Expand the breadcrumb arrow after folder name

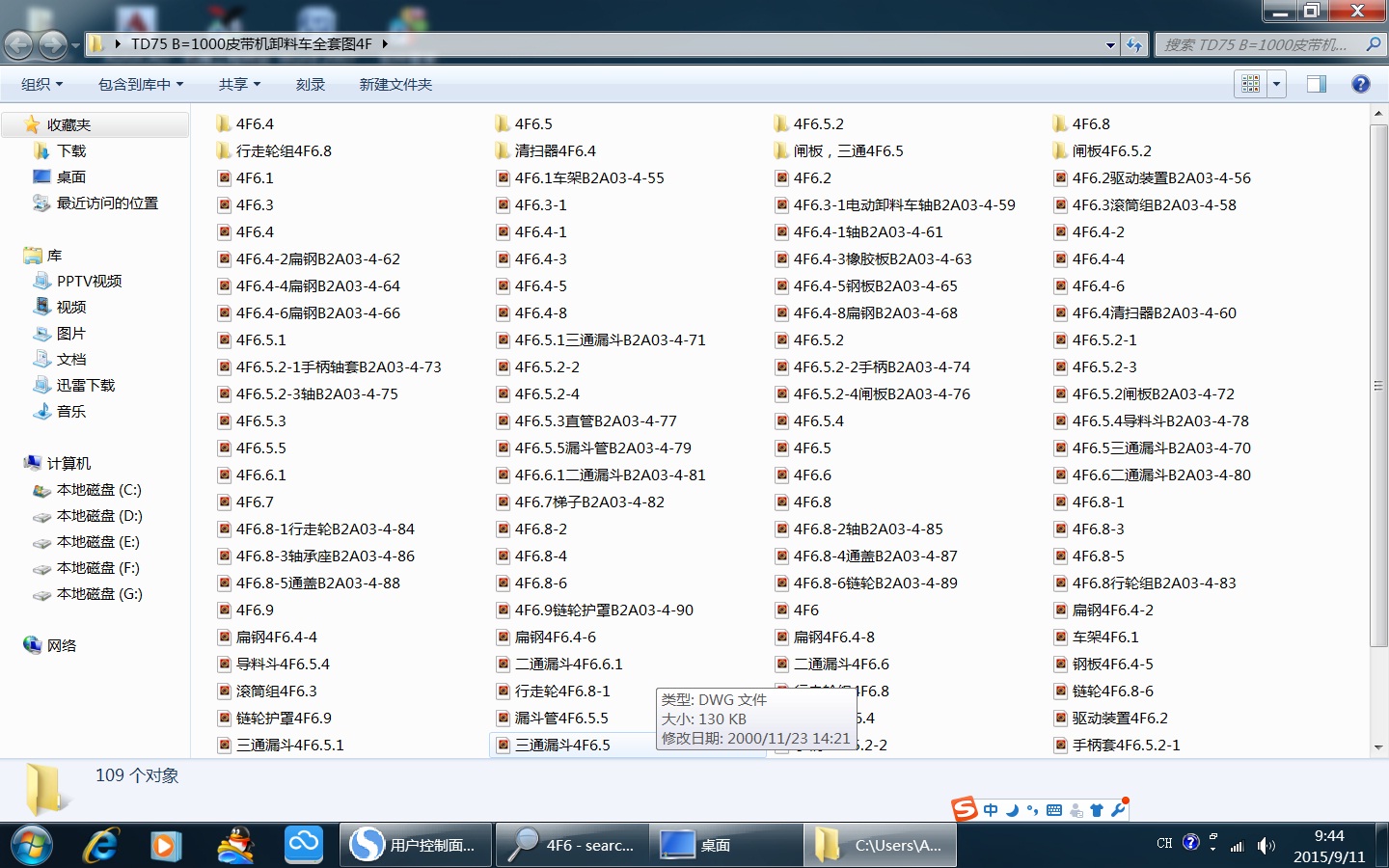coord(385,44)
